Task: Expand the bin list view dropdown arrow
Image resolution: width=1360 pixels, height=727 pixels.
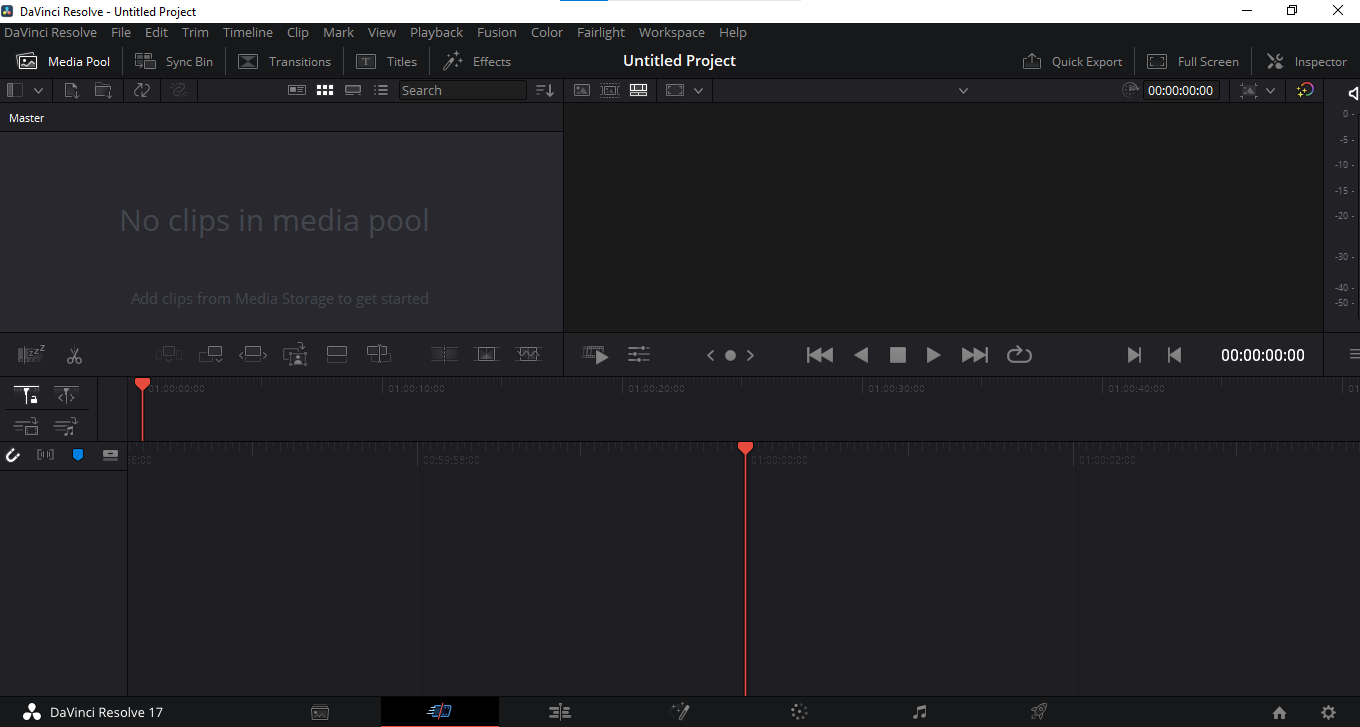Action: click(x=39, y=90)
